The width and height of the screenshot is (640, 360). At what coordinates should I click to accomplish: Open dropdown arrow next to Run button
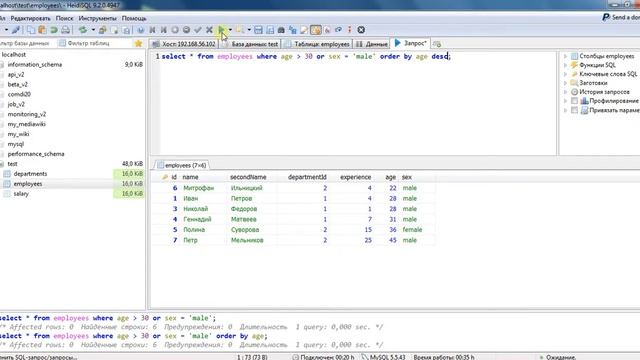coord(230,30)
